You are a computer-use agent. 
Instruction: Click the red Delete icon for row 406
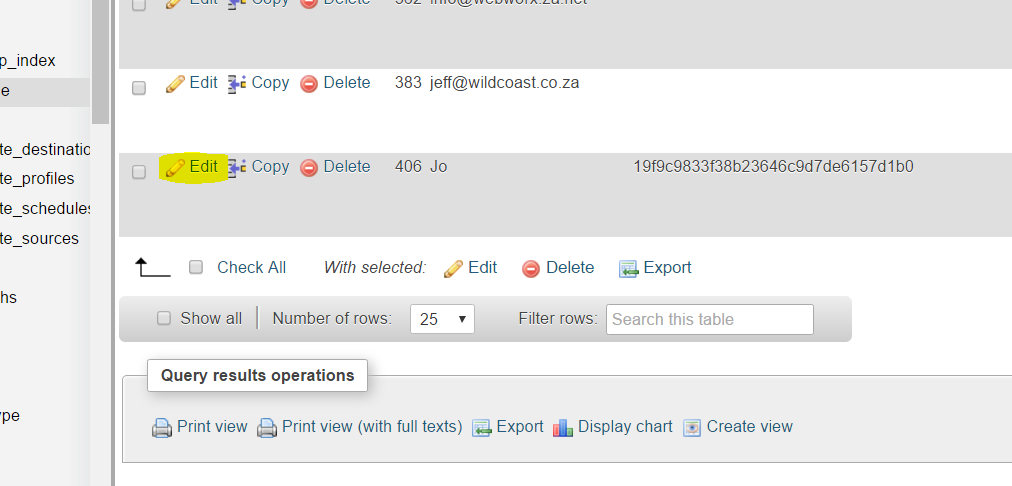pos(309,168)
